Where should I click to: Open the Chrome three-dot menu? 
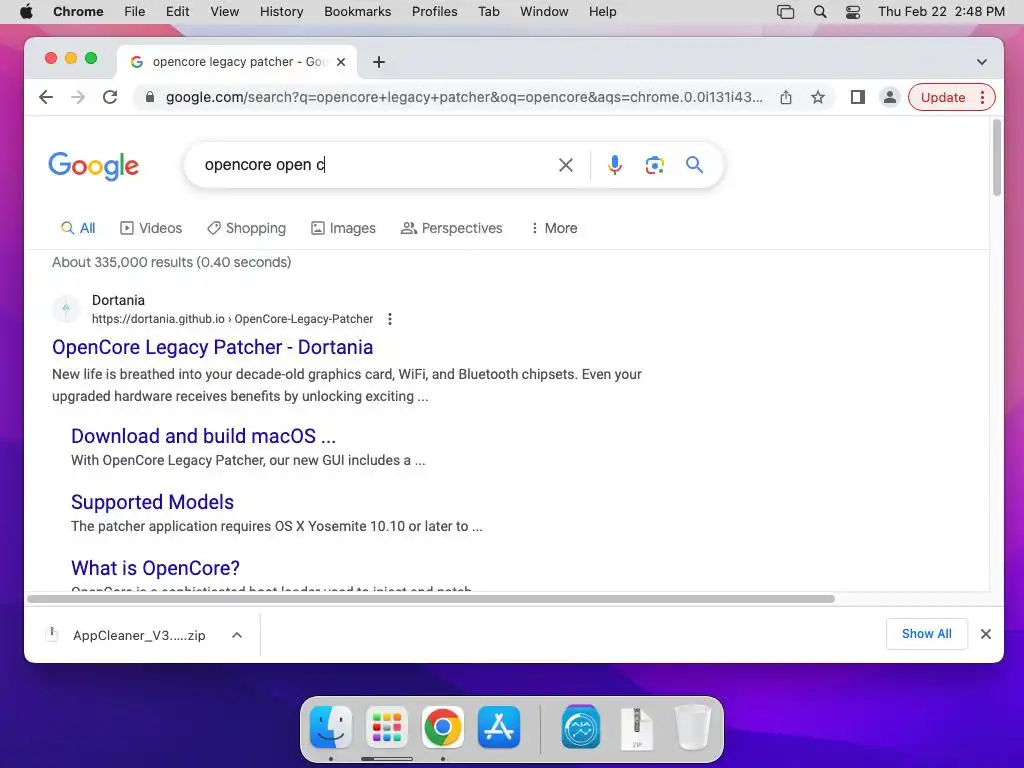coord(982,97)
